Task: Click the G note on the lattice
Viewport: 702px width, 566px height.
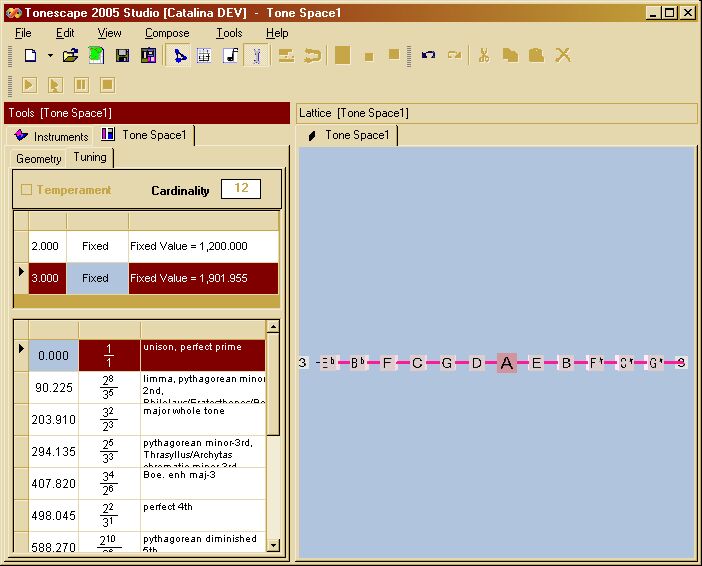Action: point(446,363)
